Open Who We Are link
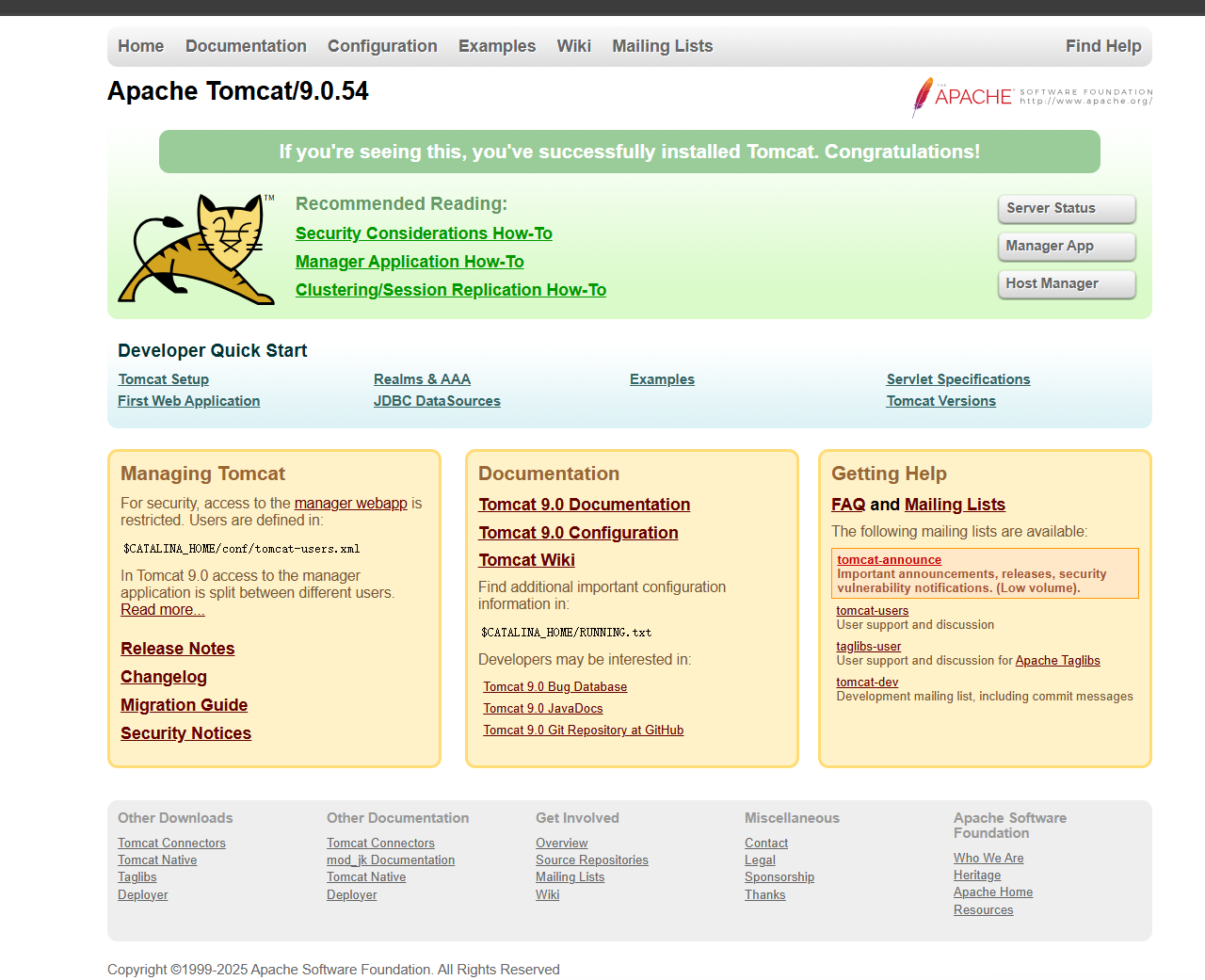Viewport: 1205px width, 980px height. coord(988,859)
